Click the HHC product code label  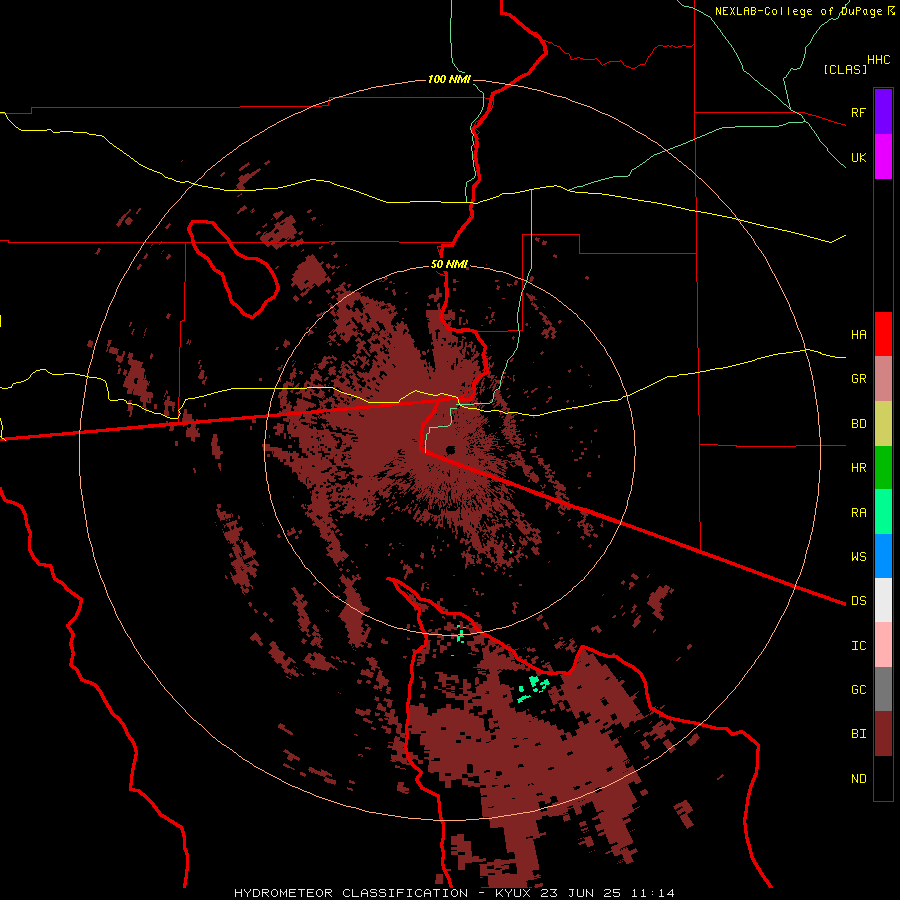pos(879,60)
